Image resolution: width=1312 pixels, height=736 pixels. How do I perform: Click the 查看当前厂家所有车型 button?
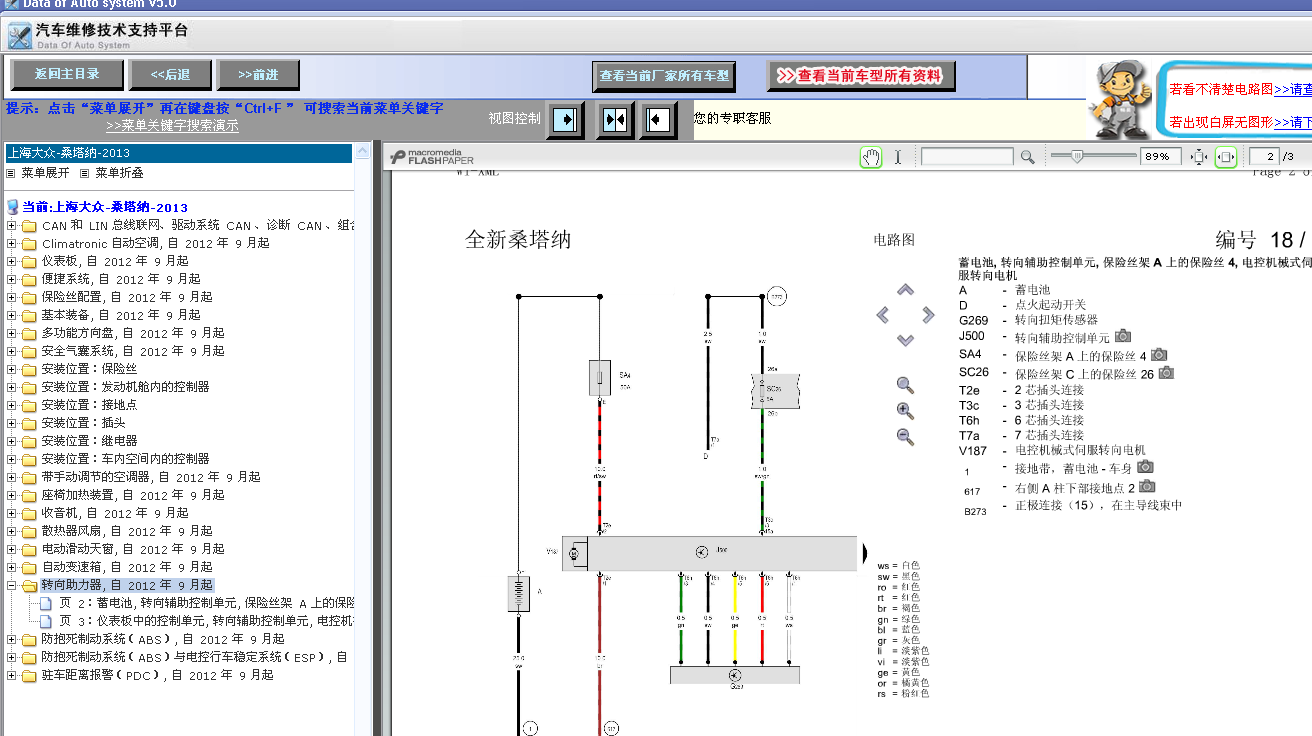coord(664,75)
